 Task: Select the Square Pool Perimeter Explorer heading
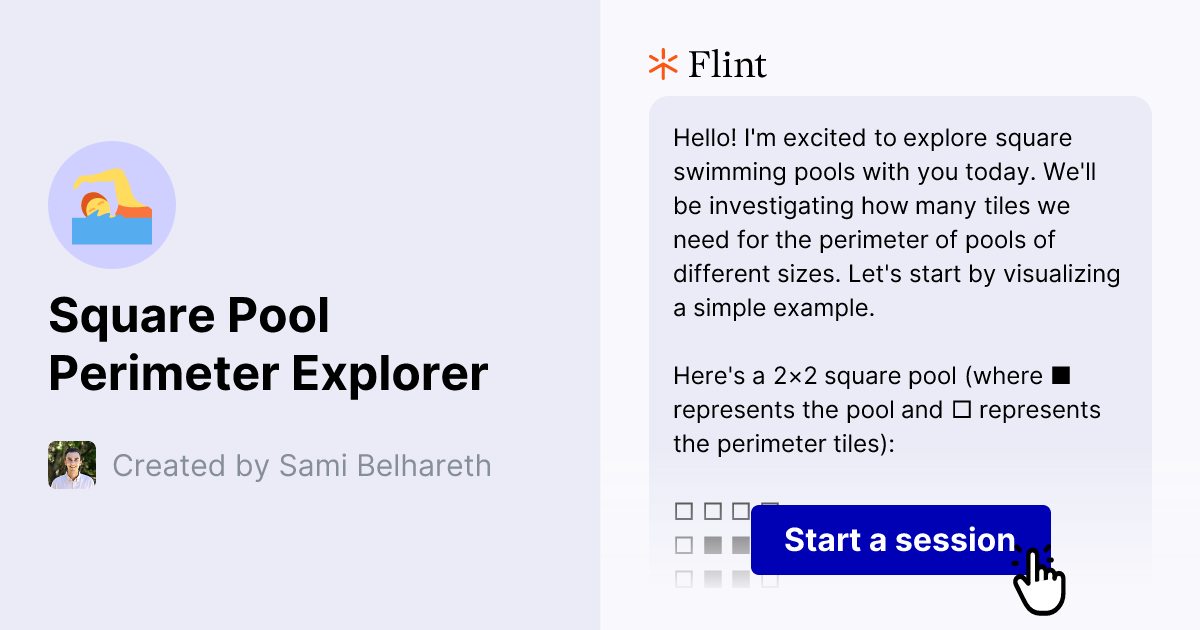coord(268,344)
